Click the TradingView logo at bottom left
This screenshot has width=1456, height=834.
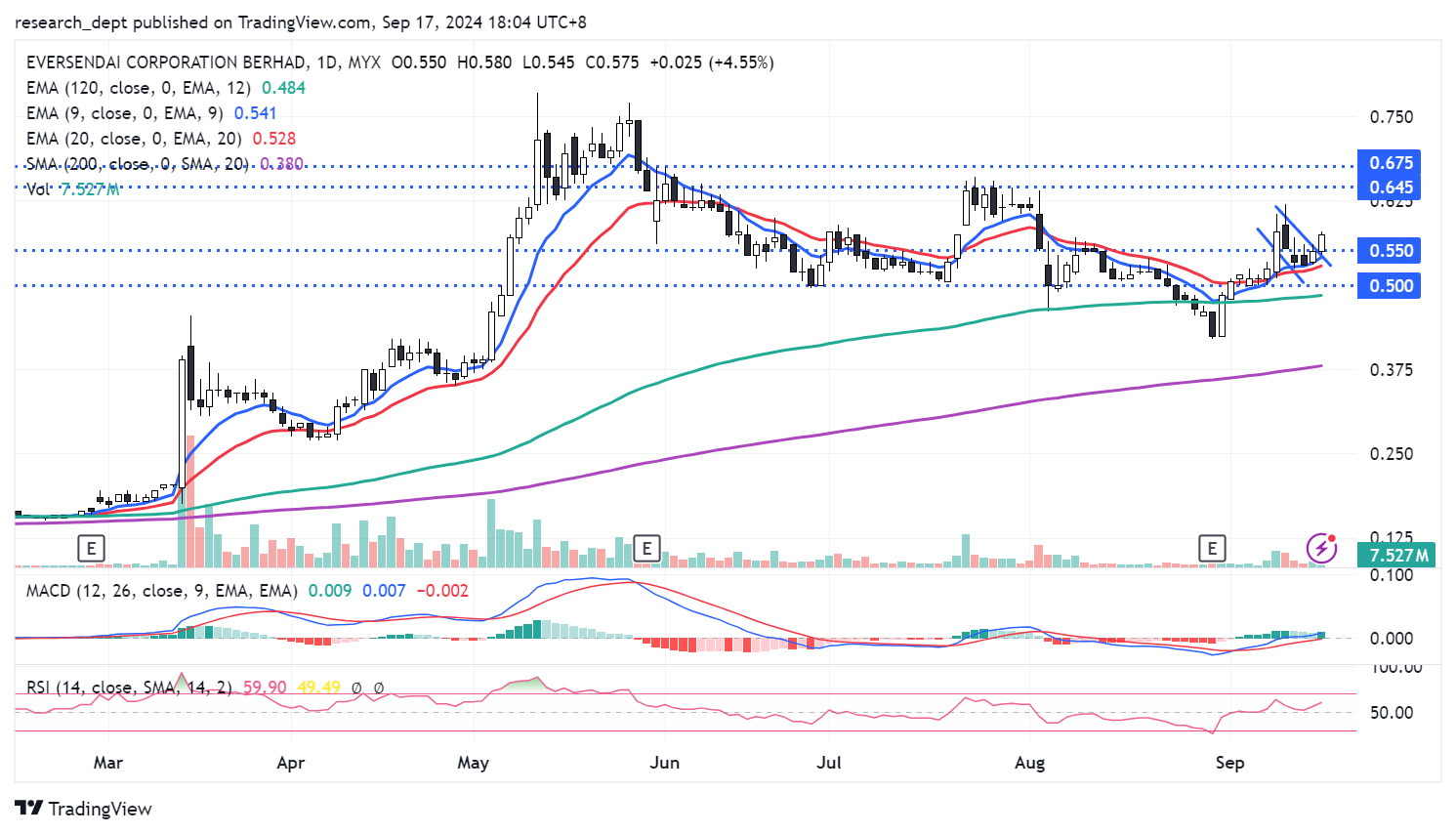[x=84, y=809]
